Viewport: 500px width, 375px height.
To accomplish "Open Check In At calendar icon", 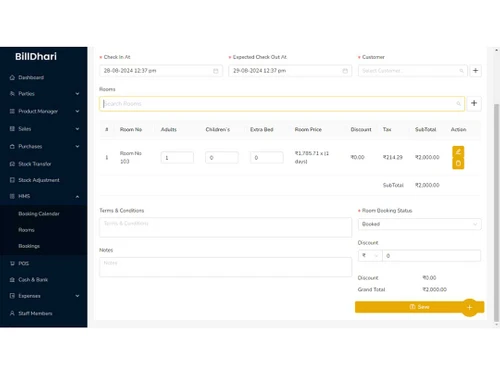I will pyautogui.click(x=216, y=71).
